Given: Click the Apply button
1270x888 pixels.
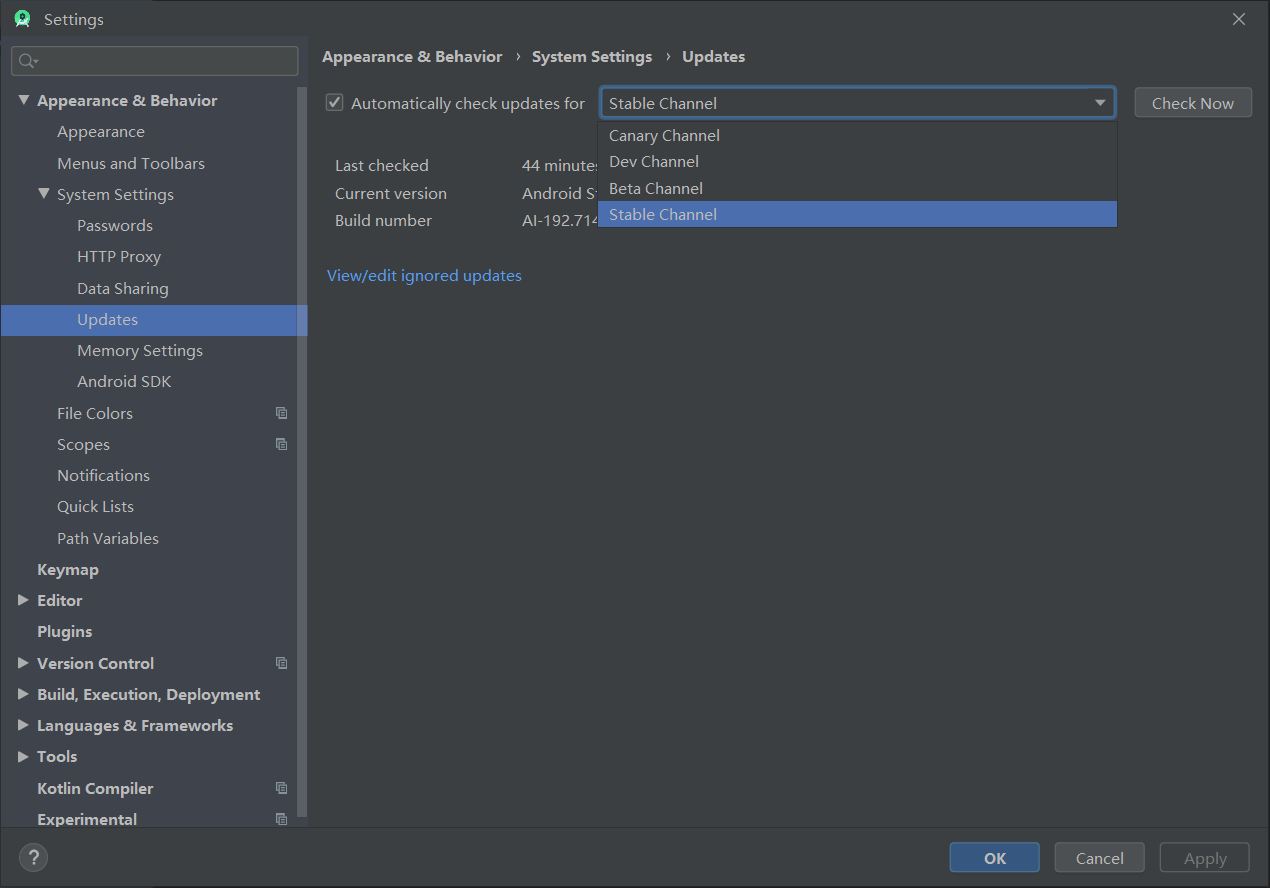Looking at the screenshot, I should (x=1205, y=858).
